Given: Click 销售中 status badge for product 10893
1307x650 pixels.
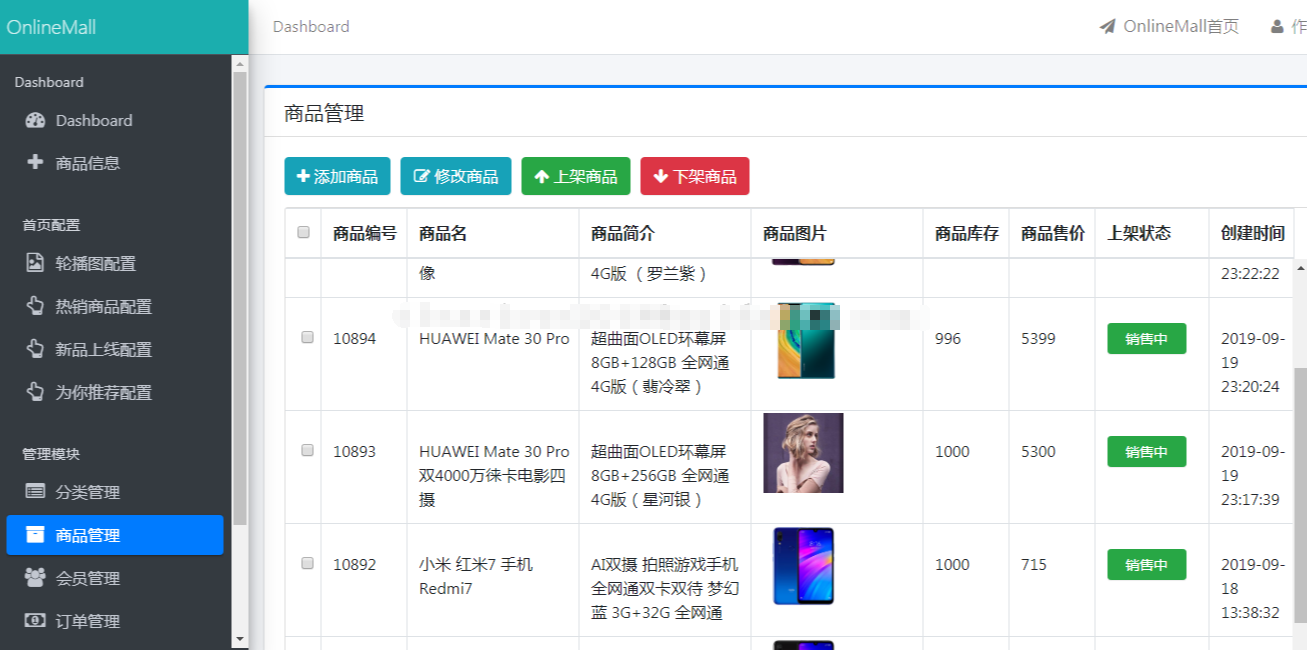Looking at the screenshot, I should point(1146,451).
